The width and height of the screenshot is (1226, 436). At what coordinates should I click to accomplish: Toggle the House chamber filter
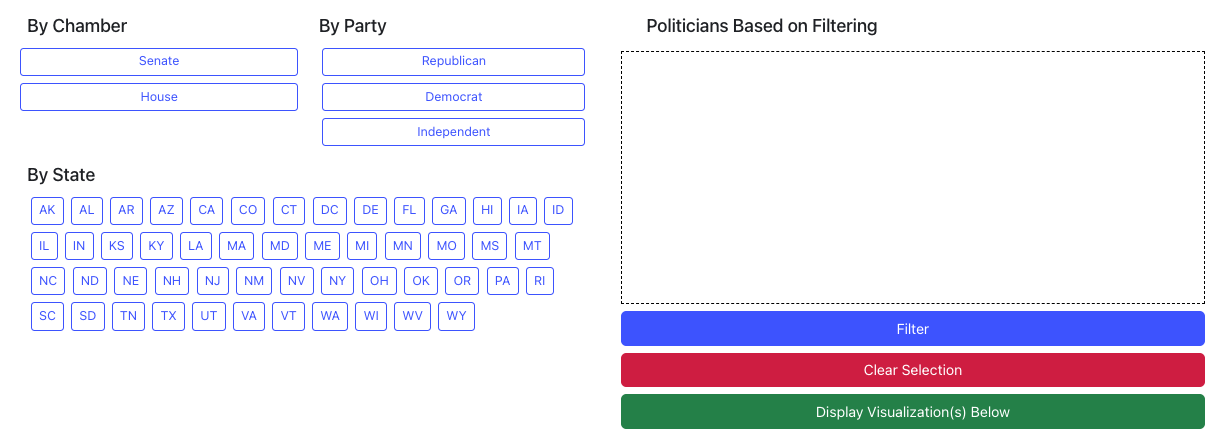pos(159,97)
